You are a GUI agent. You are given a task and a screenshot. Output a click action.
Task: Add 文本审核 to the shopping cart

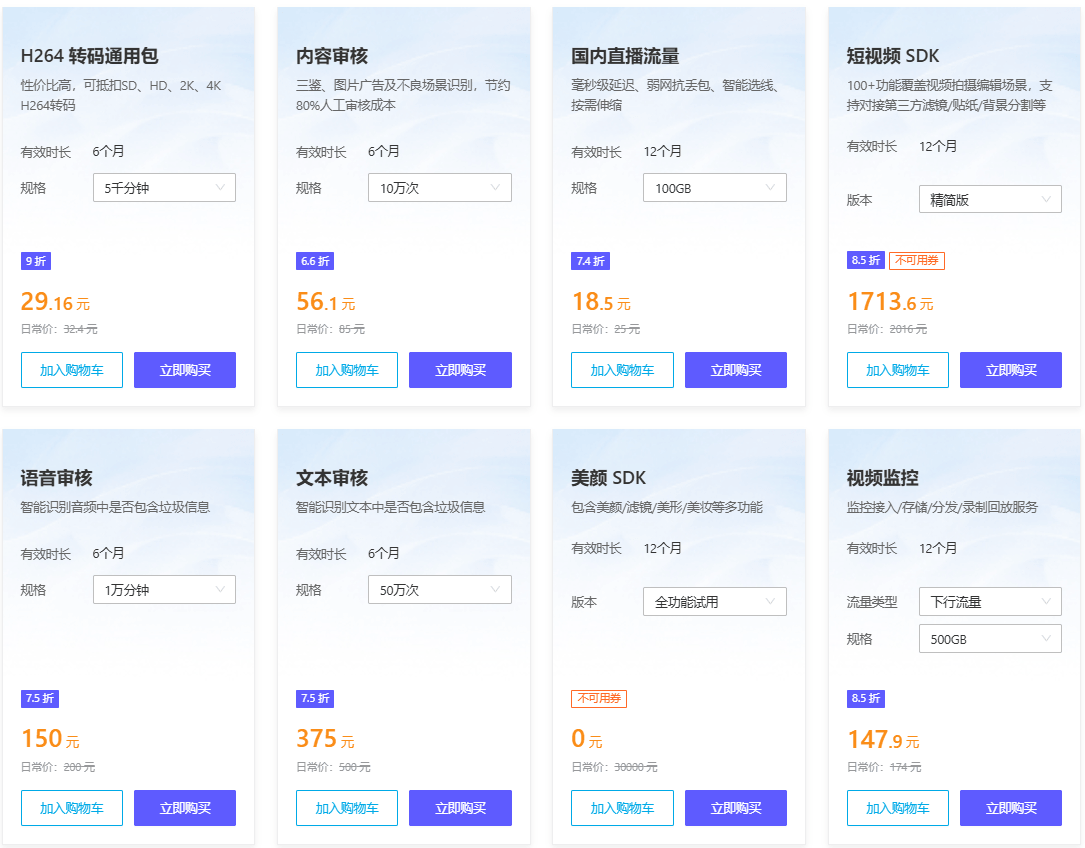coord(346,807)
